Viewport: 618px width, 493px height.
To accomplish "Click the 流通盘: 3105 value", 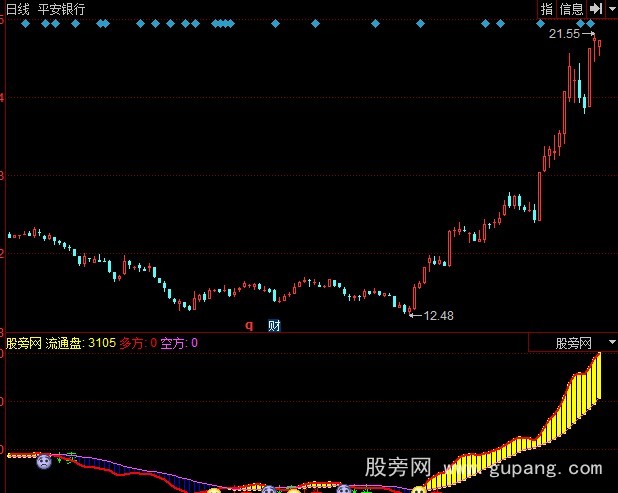I will point(80,343).
